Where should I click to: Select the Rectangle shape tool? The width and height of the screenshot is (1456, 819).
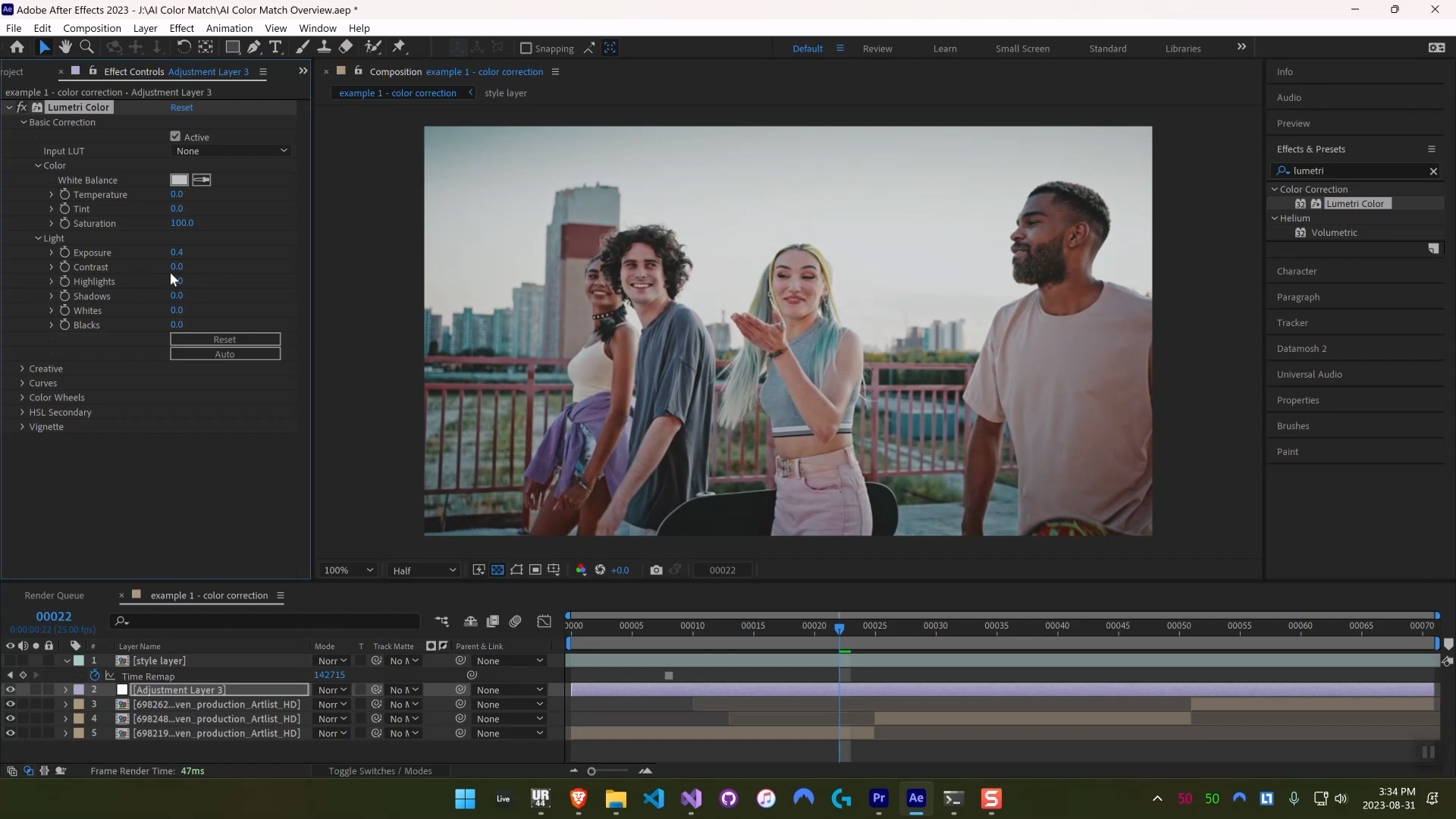point(233,47)
